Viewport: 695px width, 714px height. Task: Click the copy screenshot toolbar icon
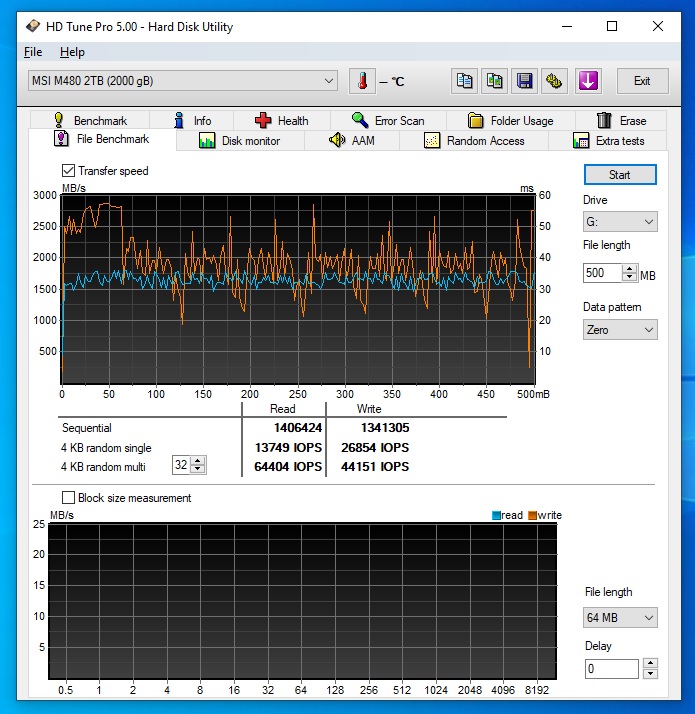494,81
